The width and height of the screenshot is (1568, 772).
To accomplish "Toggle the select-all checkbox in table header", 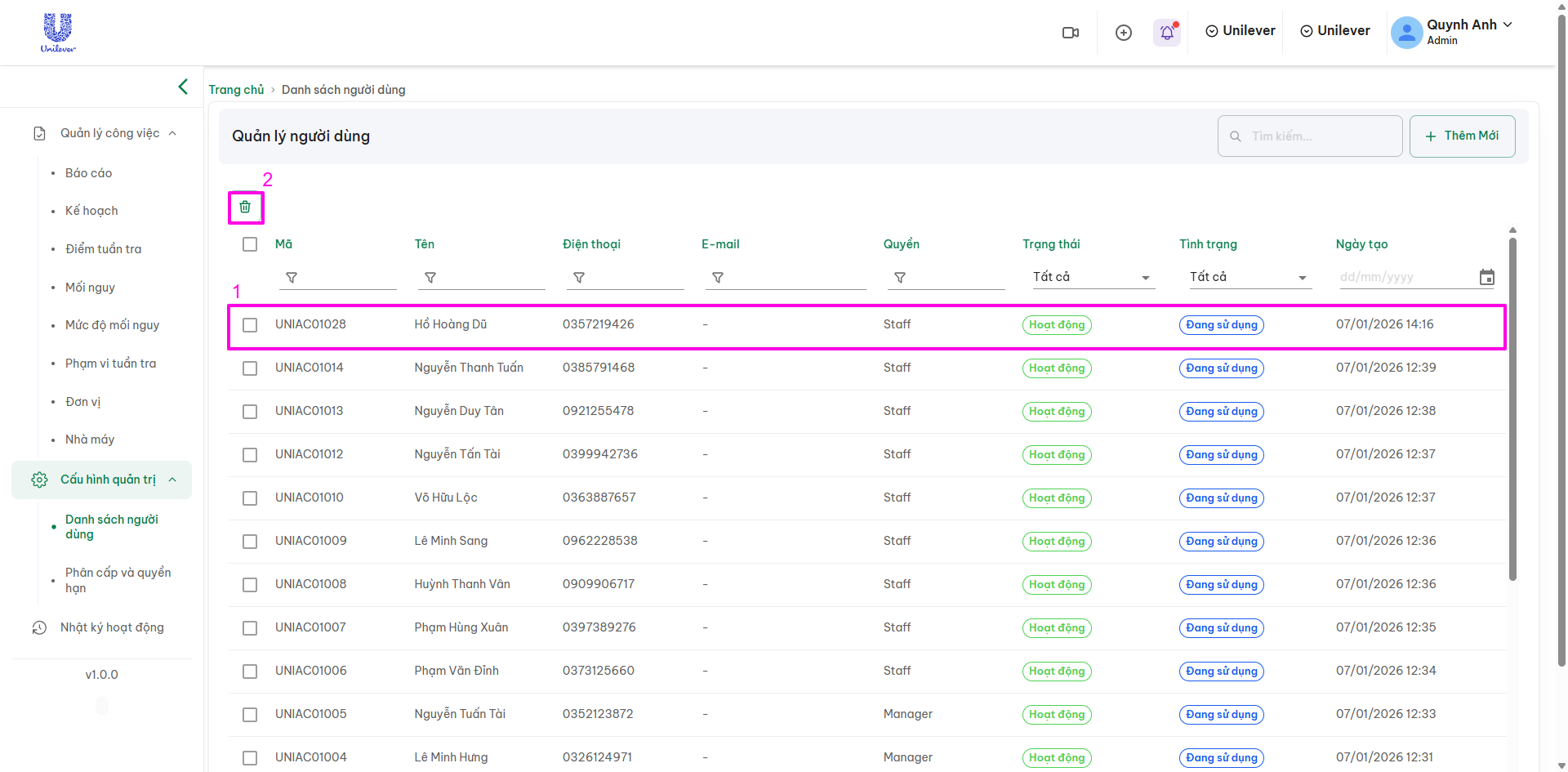I will [x=250, y=244].
